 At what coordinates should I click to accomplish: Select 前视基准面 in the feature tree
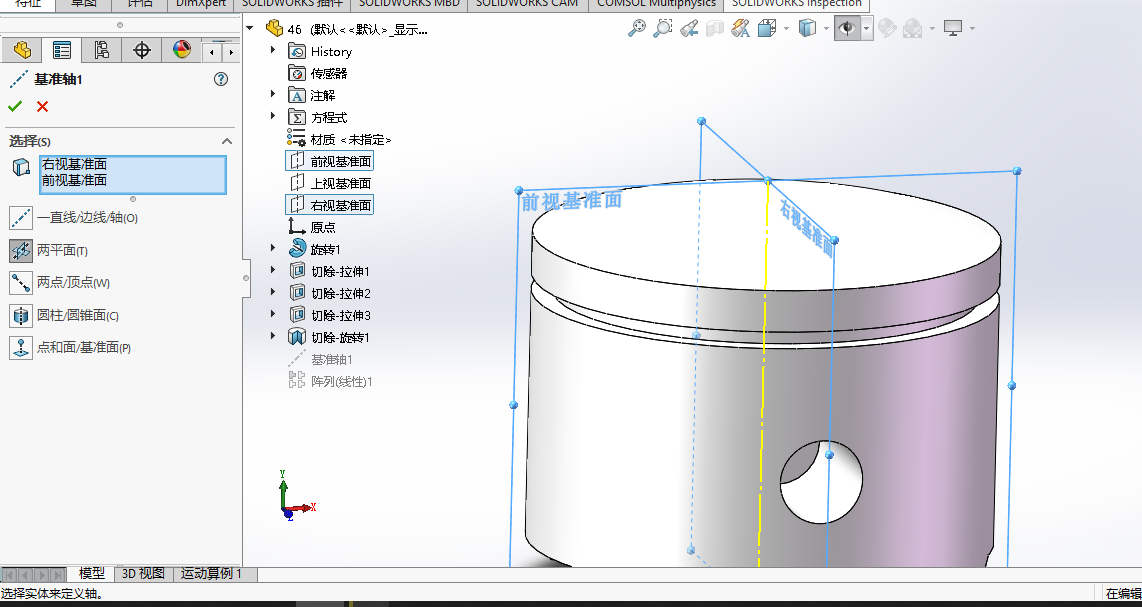coord(330,161)
